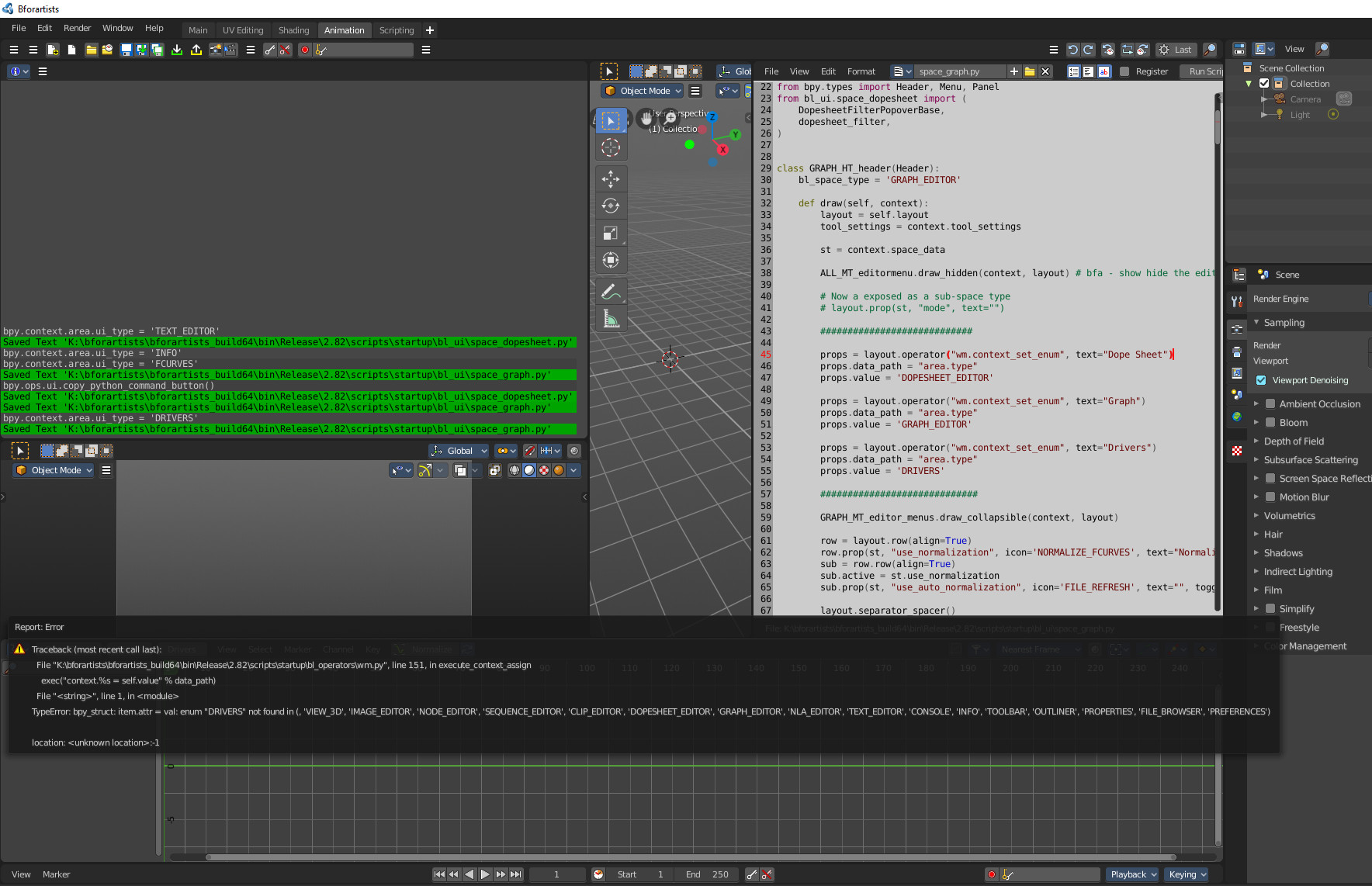Select the Transform tool in the viewport toolbar

(x=611, y=261)
